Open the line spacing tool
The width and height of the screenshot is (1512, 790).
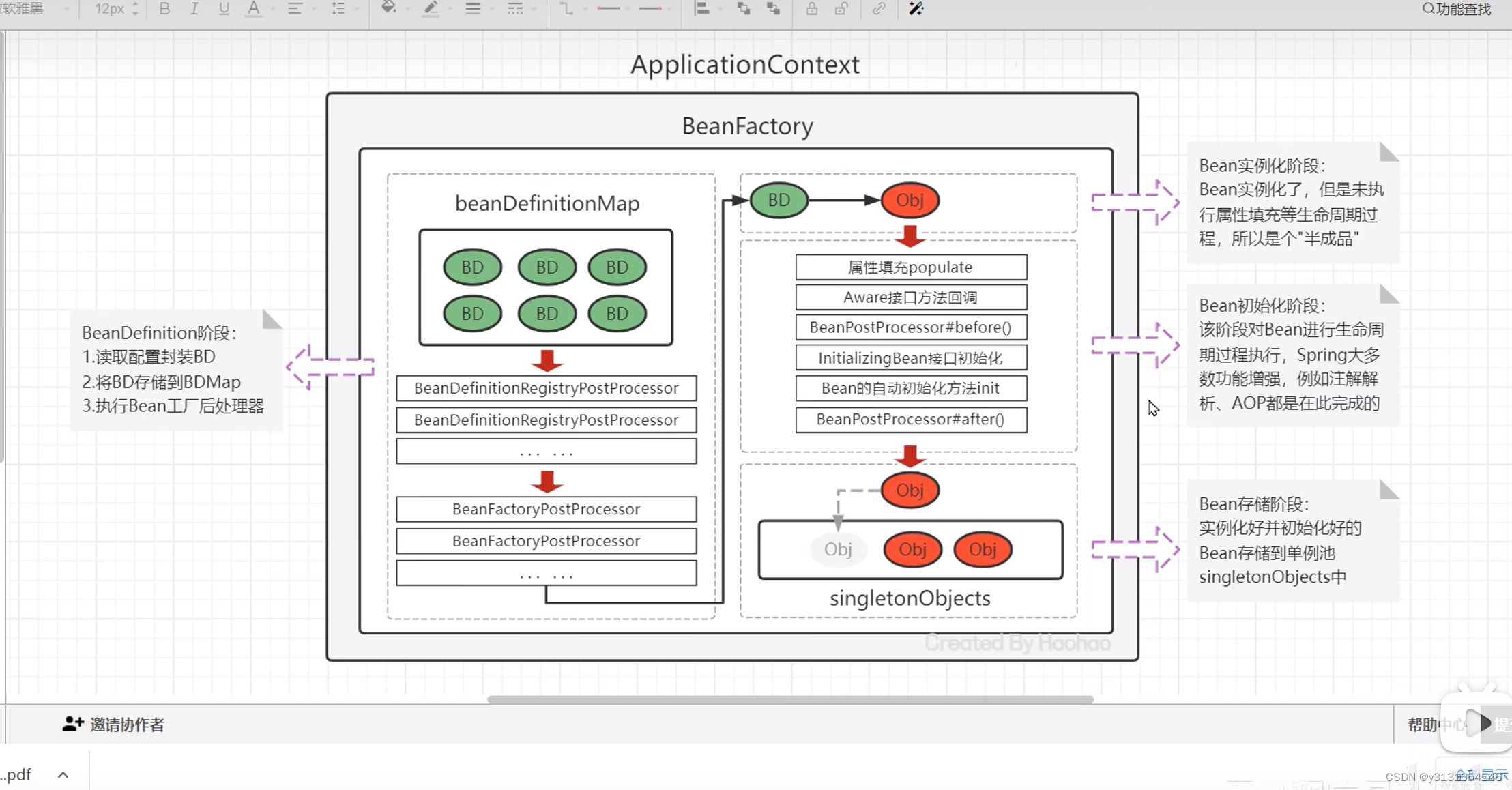(x=338, y=9)
